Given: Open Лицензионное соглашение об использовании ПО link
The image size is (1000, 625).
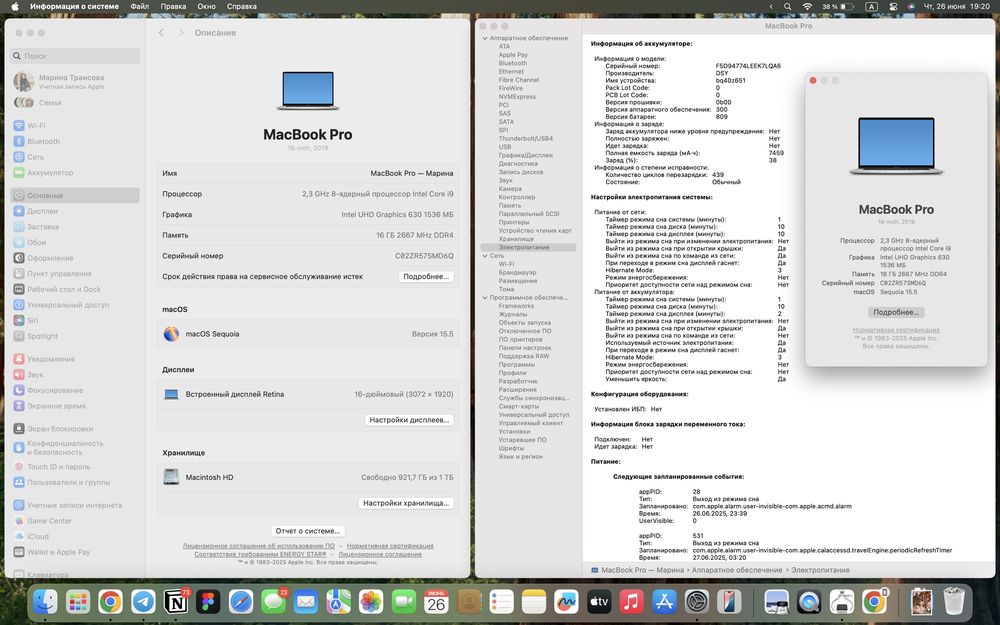Looking at the screenshot, I should (x=258, y=546).
